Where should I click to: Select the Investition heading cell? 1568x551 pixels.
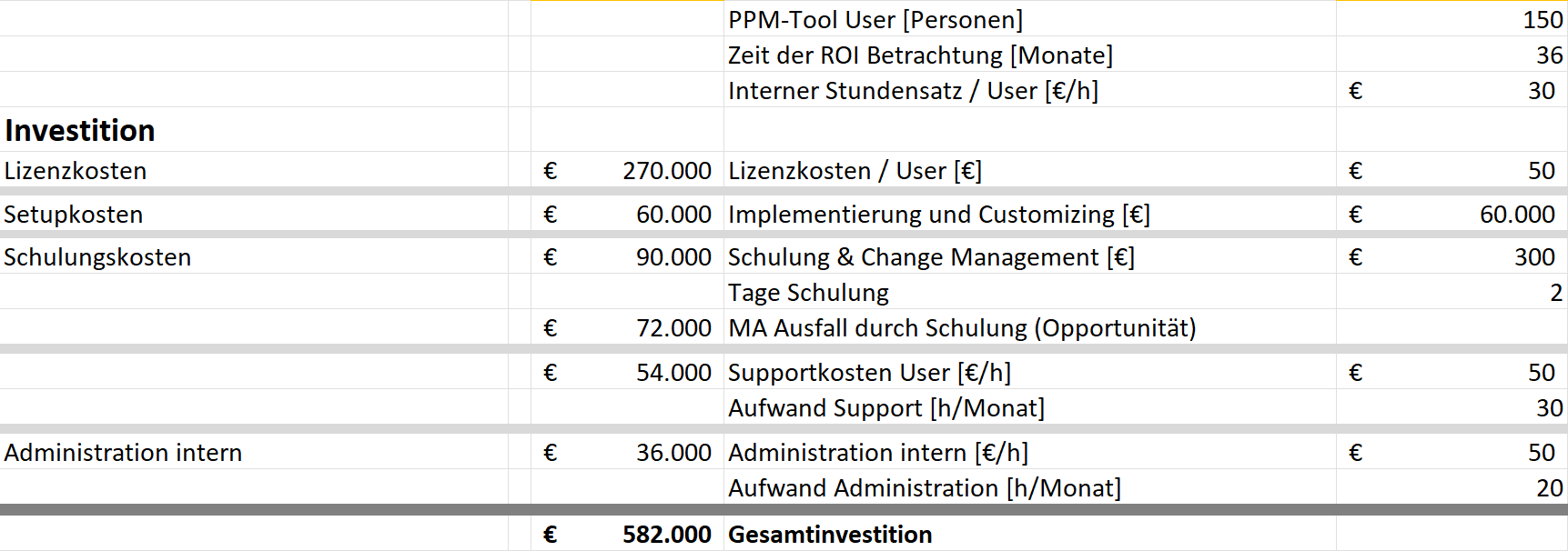pyautogui.click(x=80, y=131)
